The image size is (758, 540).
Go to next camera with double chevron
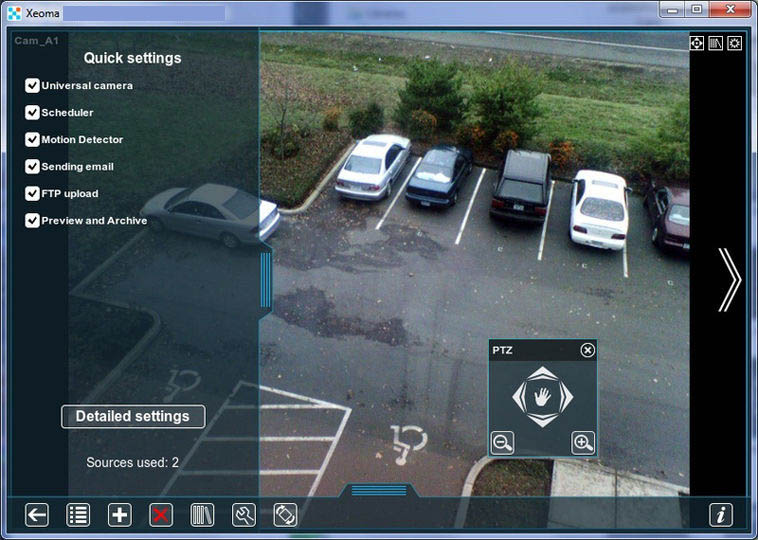tap(729, 280)
